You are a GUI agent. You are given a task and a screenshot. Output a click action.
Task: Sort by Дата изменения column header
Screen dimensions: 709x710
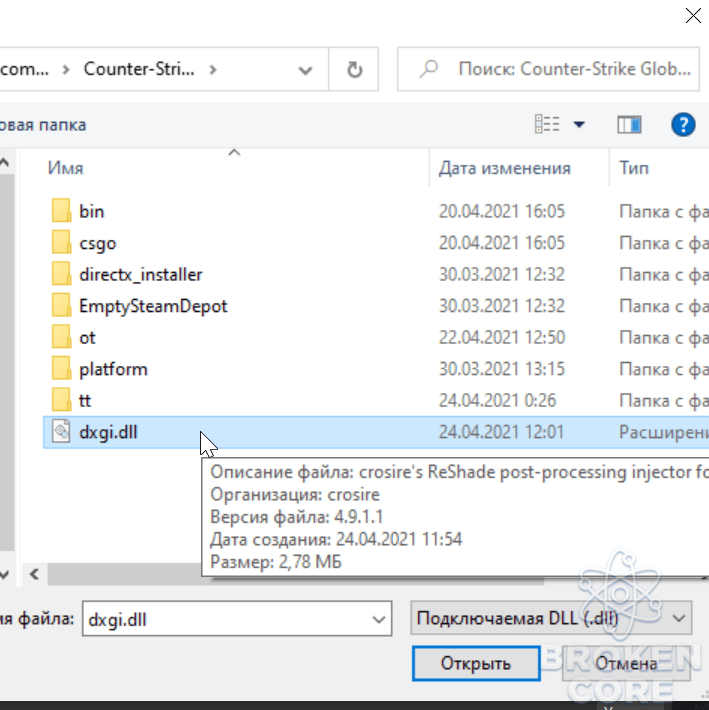pos(504,168)
